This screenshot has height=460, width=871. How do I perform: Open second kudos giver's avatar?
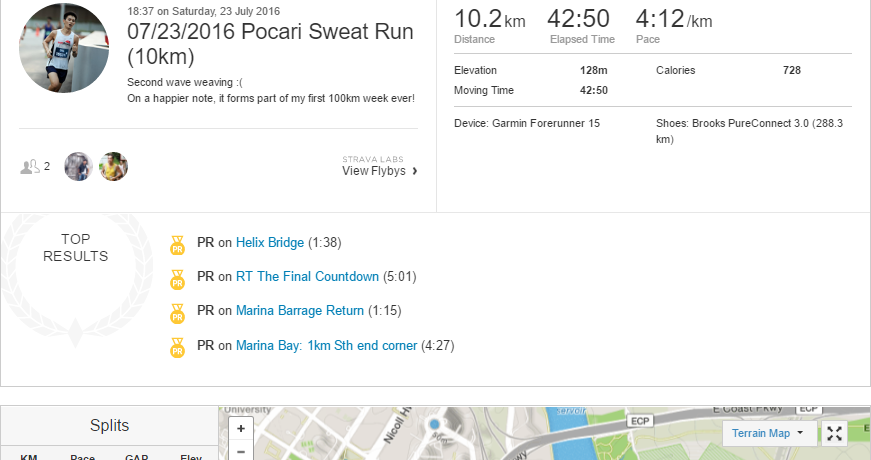(114, 166)
